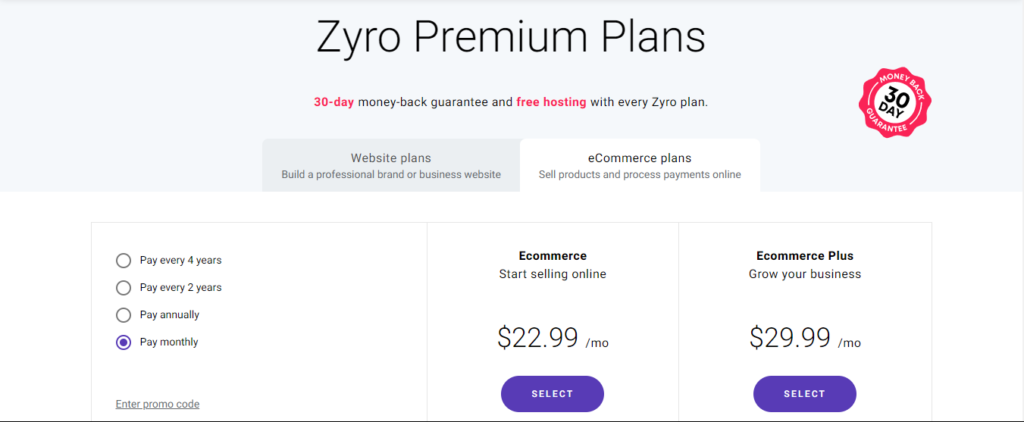The height and width of the screenshot is (422, 1024).
Task: Click SELECT under the $29.99 Ecommerce Plus plan
Action: (x=805, y=394)
